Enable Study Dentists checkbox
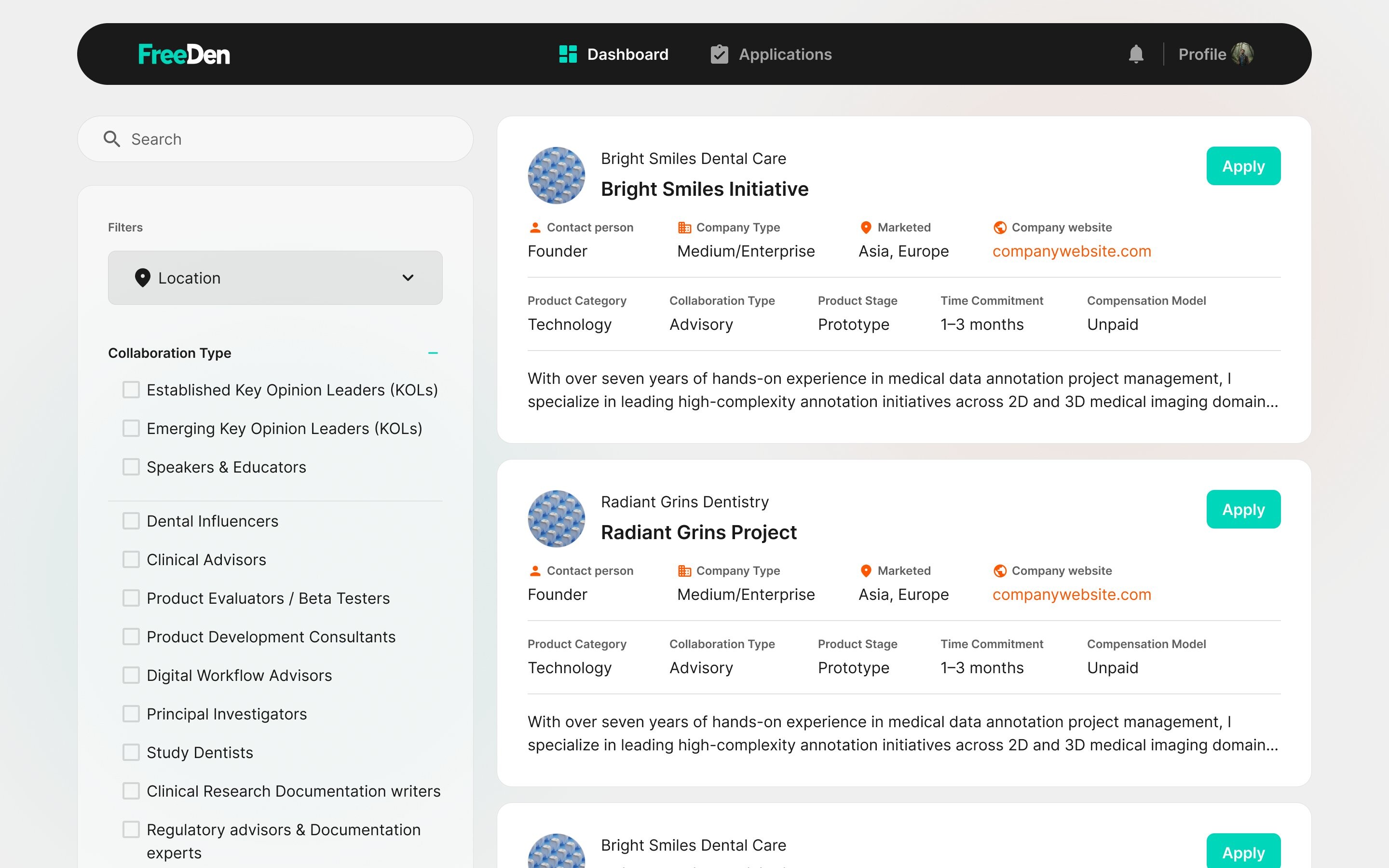This screenshot has height=868, width=1389. click(131, 752)
